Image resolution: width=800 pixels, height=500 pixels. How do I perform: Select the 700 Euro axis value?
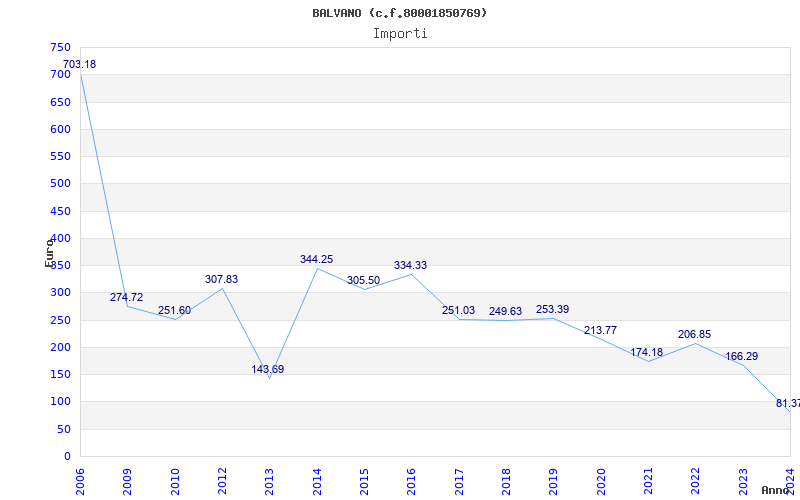[x=60, y=74]
